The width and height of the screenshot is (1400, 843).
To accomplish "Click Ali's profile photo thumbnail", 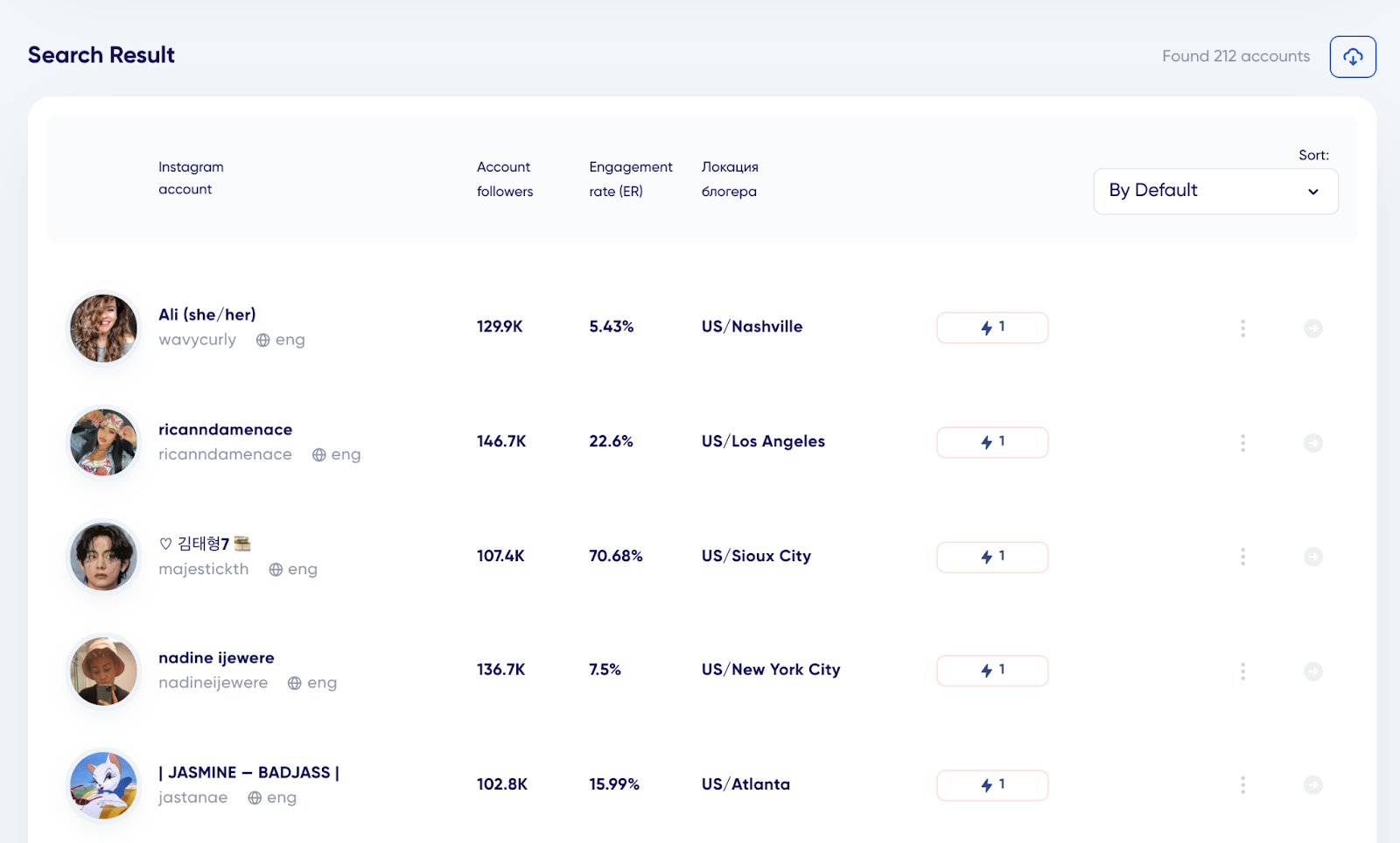I will (x=103, y=328).
